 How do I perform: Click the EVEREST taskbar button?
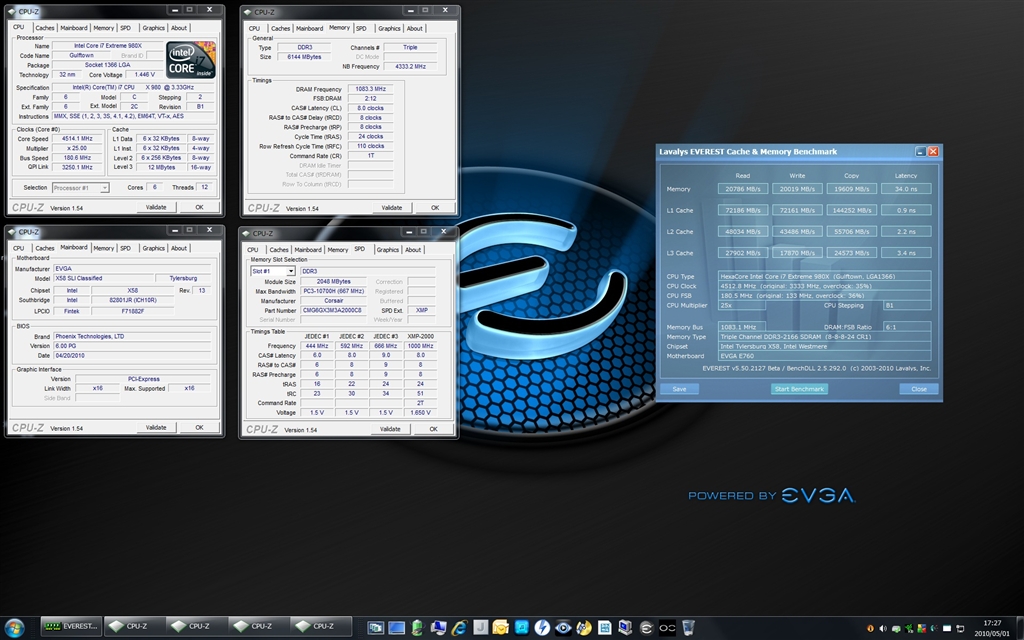70,626
